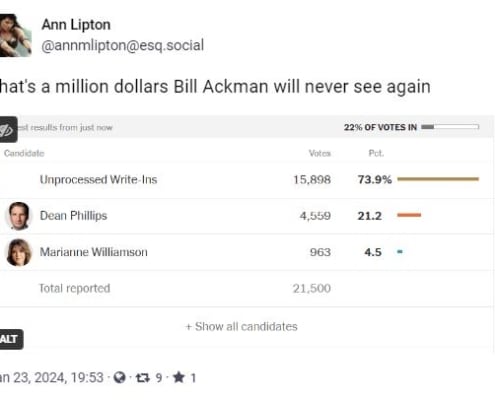
Task: Click Ann Lipton's profile avatar
Action: tap(15, 35)
